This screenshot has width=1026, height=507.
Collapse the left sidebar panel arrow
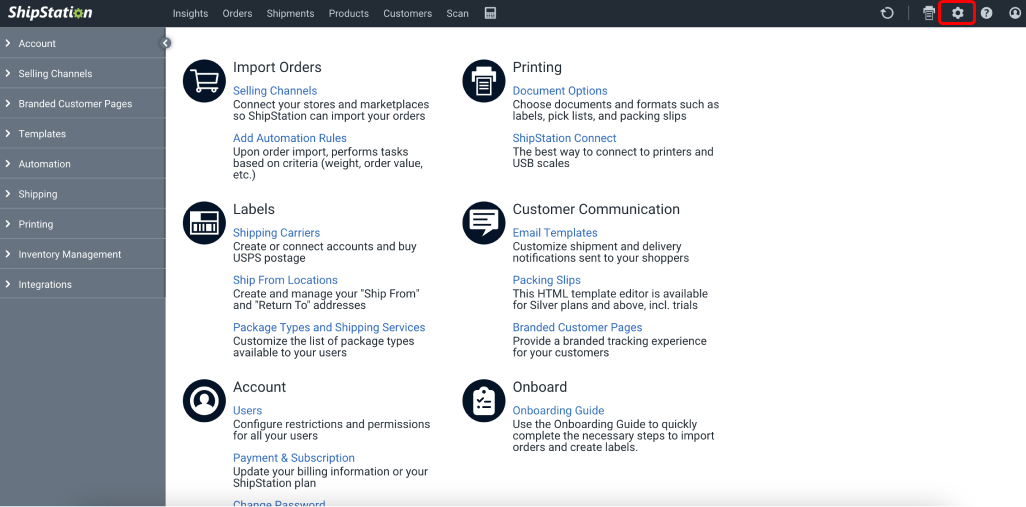click(166, 43)
